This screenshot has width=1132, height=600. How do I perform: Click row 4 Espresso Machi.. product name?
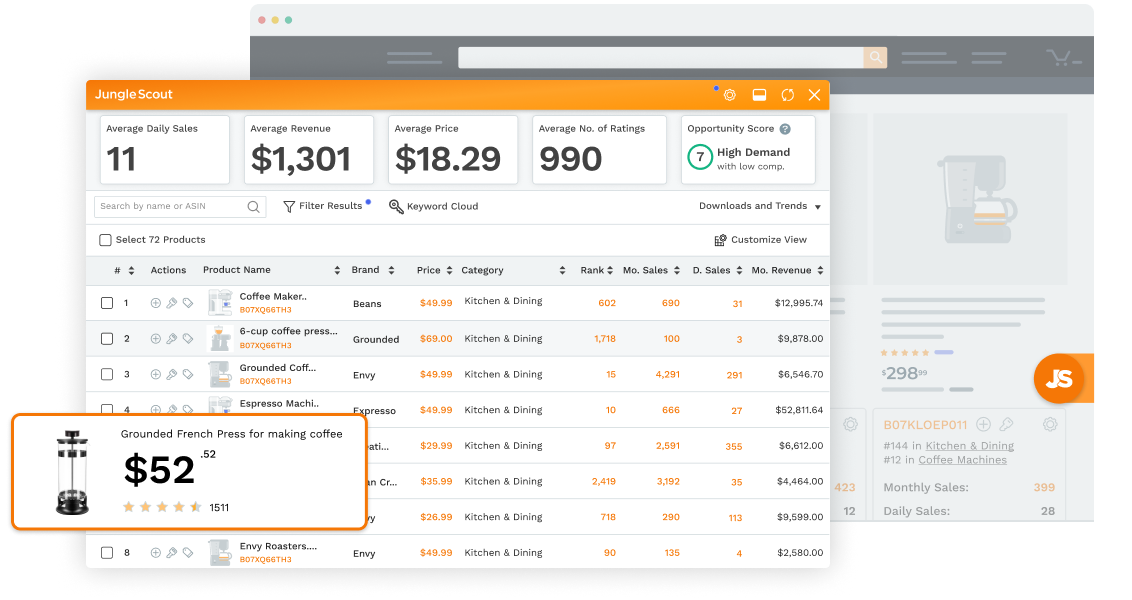(279, 404)
